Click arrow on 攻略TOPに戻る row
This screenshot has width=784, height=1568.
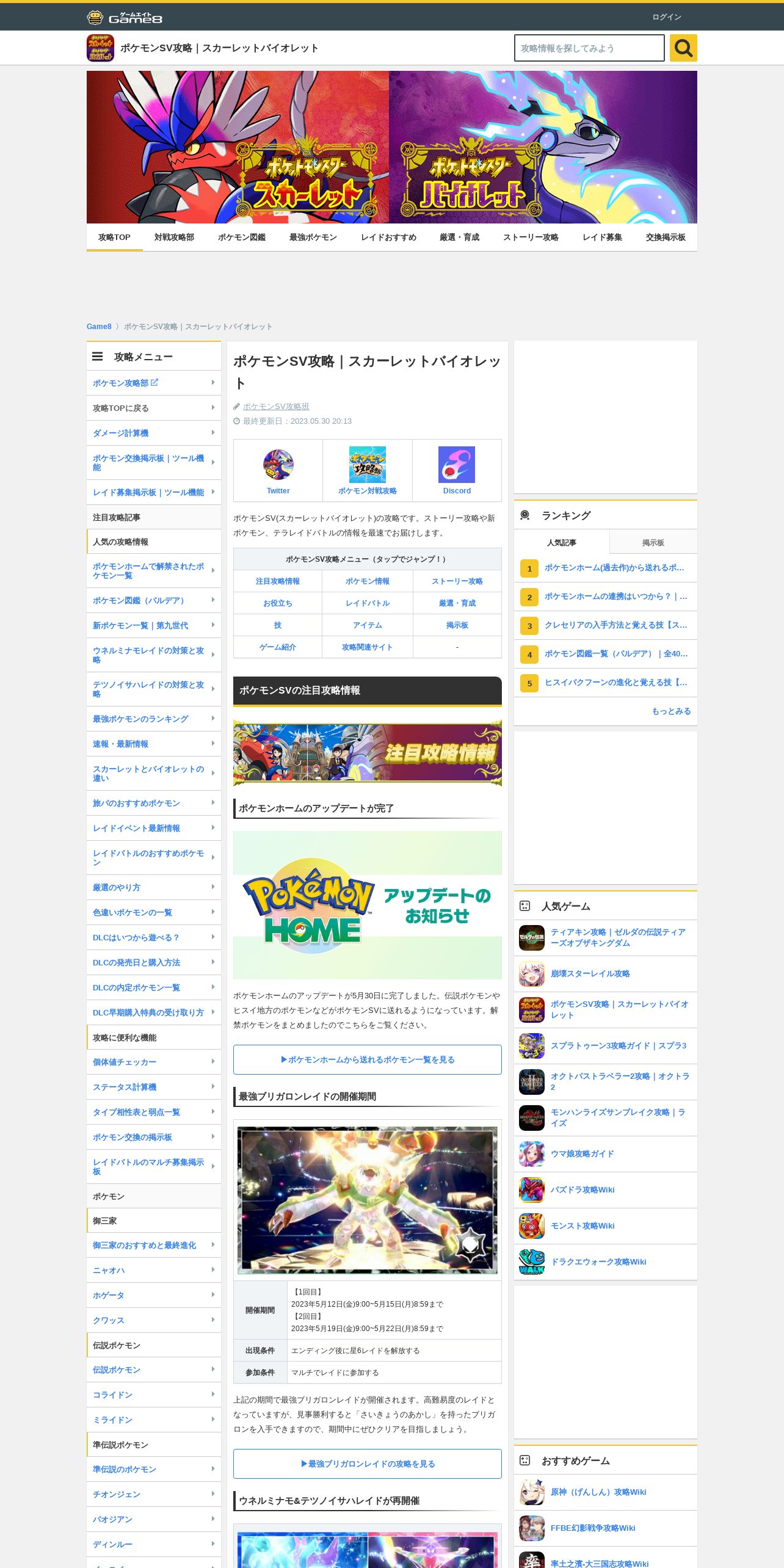coord(213,407)
